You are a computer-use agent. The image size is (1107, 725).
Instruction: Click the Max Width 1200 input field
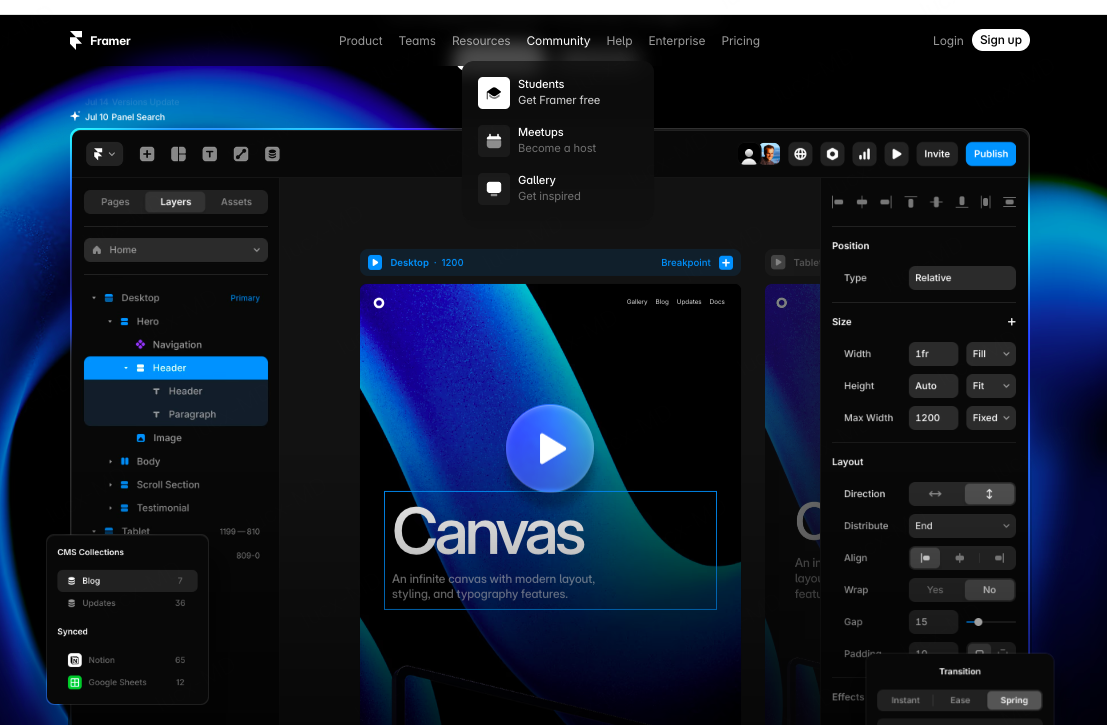point(933,418)
